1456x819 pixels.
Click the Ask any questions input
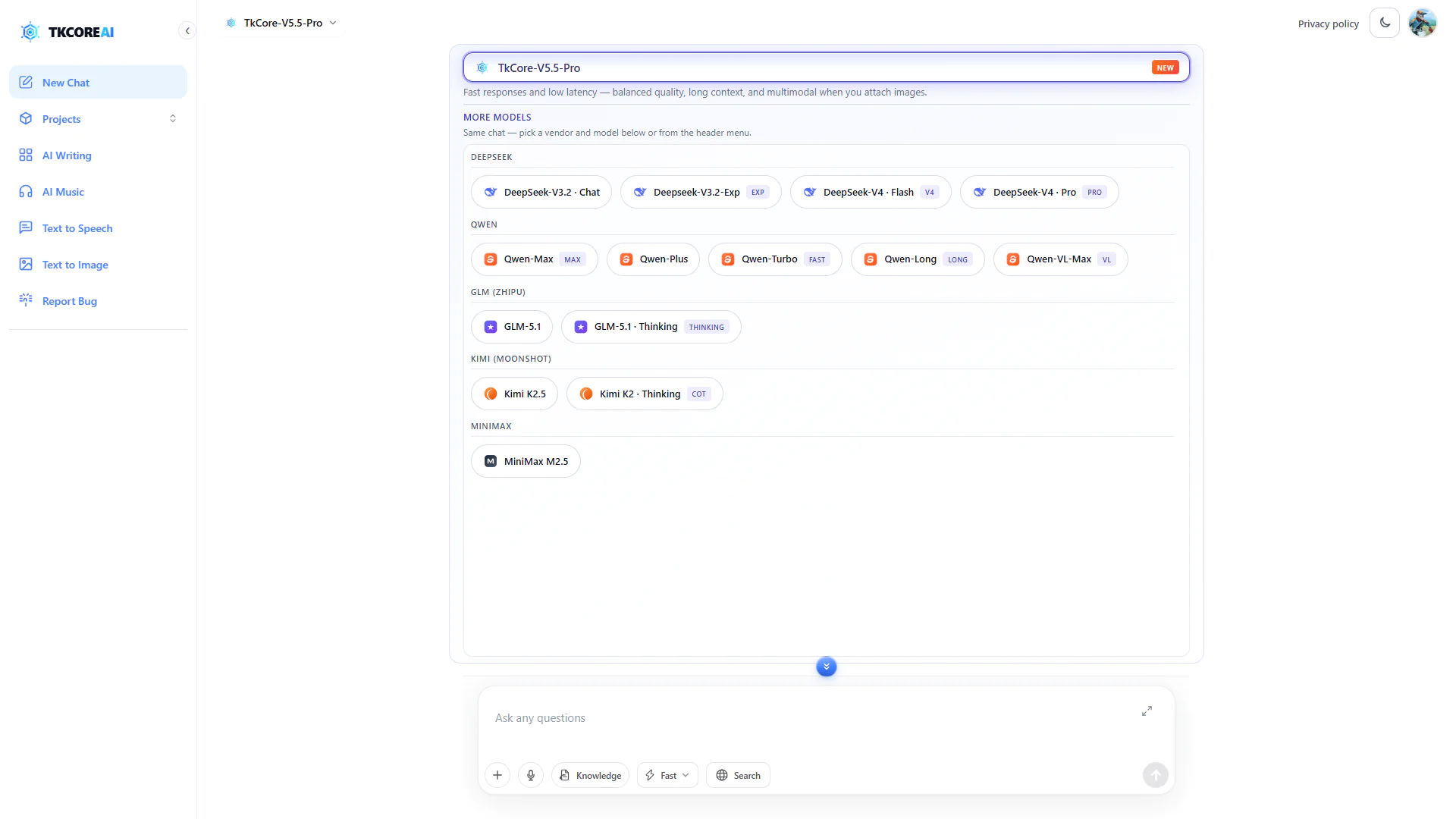(x=811, y=718)
